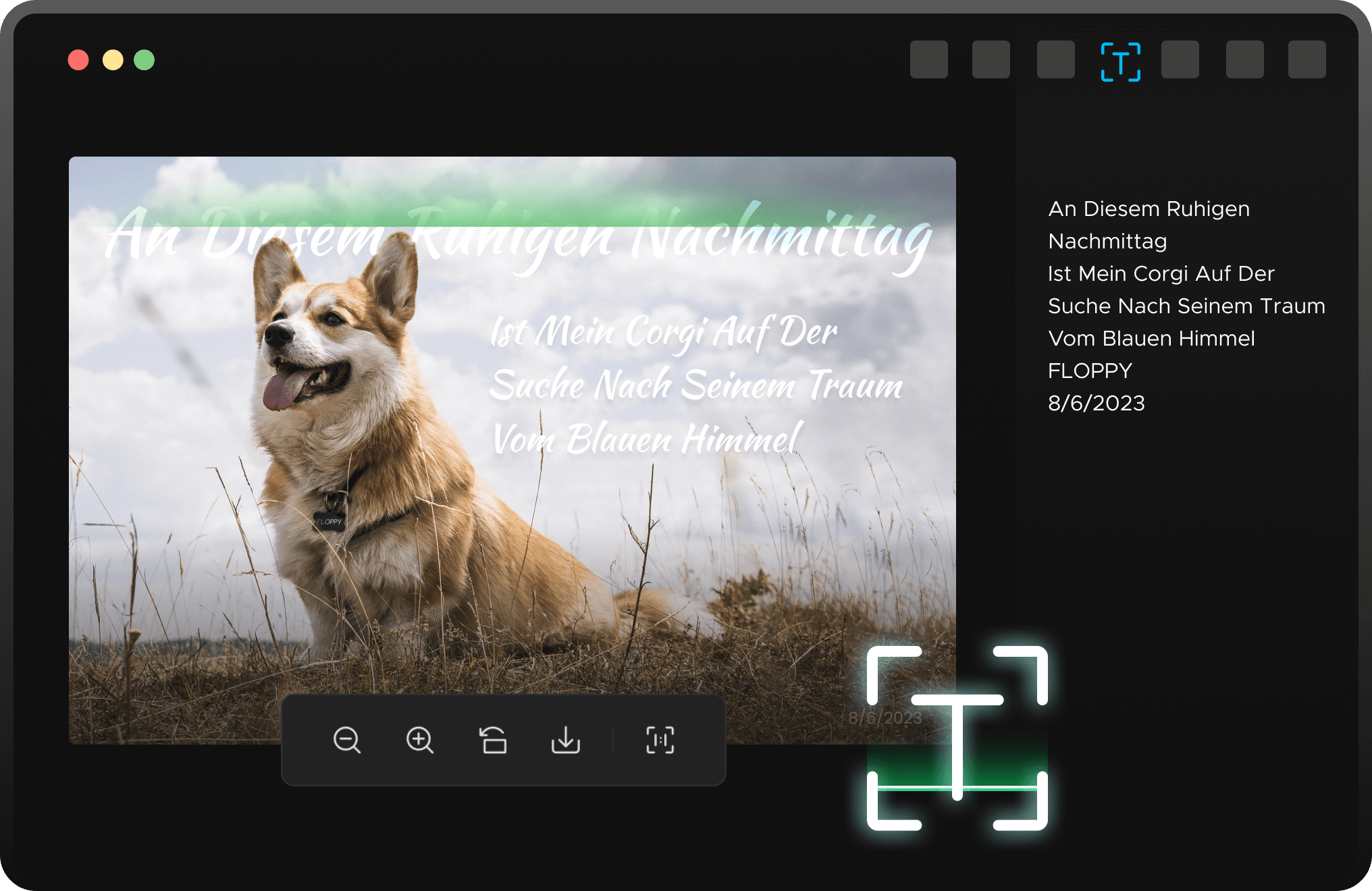Click the last gray square in top toolbar

click(x=1307, y=59)
